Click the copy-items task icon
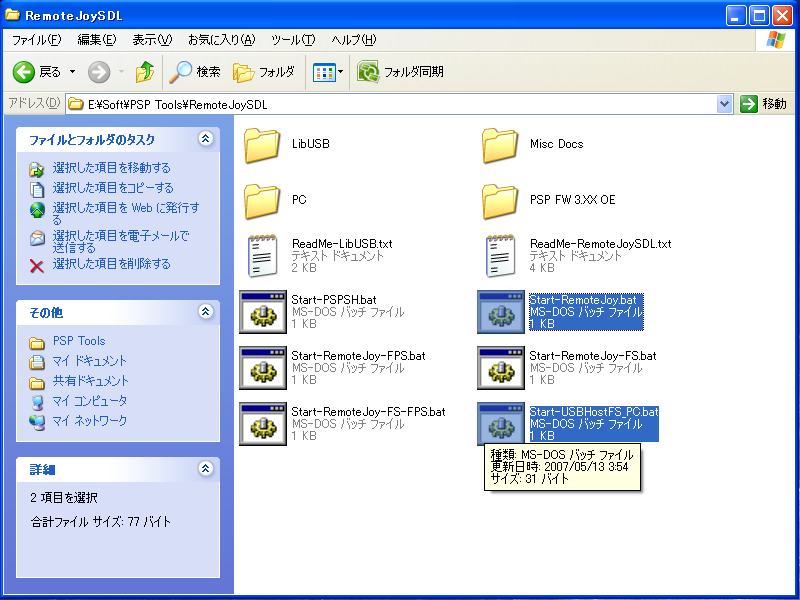This screenshot has height=600, width=800. pyautogui.click(x=37, y=190)
